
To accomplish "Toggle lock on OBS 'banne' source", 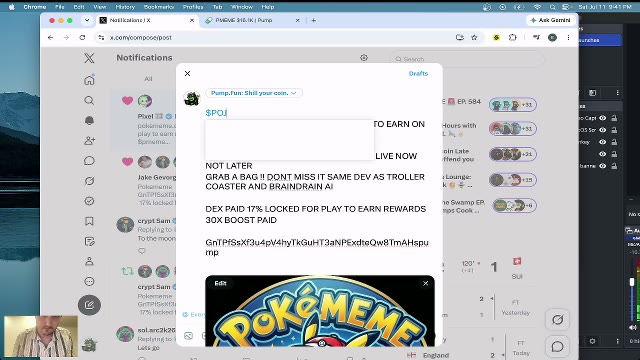I will coord(614,166).
